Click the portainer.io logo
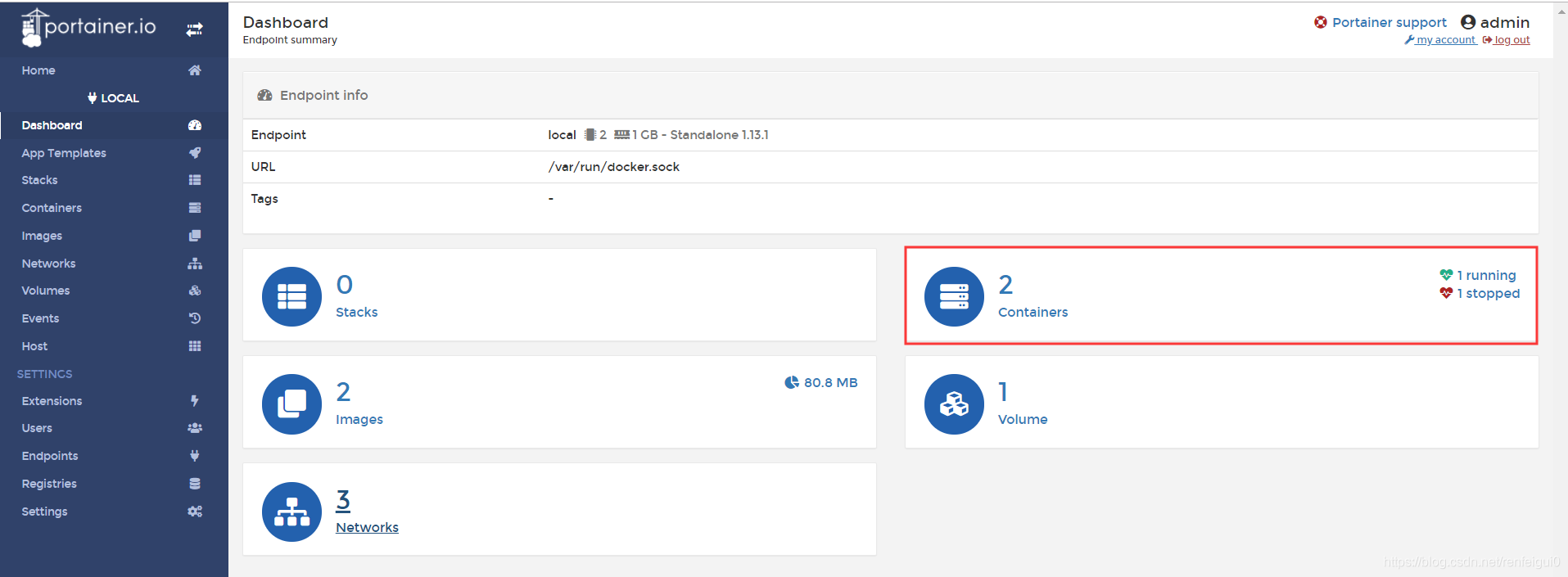Screen dimensions: 1568x577 [x=88, y=27]
